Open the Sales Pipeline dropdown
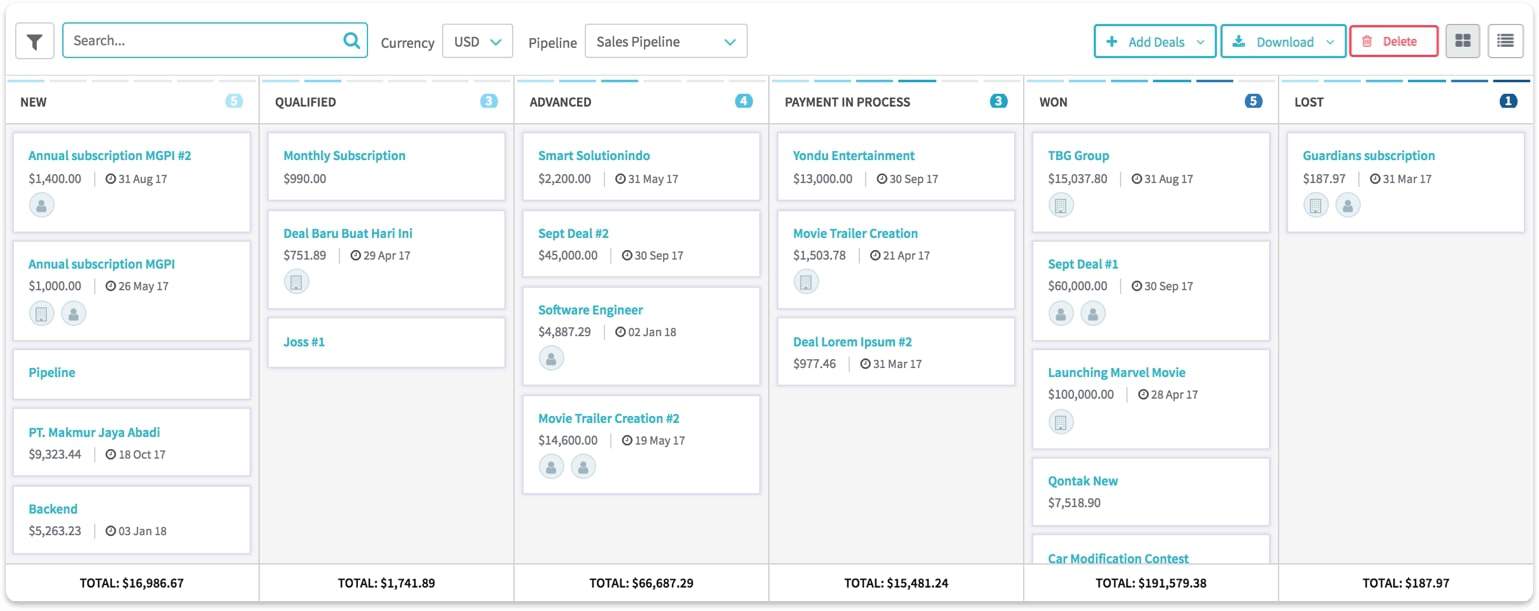The image size is (1539, 611). point(666,41)
